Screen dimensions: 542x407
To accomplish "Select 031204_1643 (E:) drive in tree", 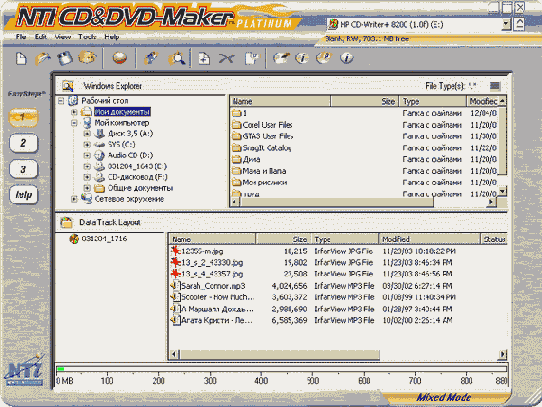I will tap(137, 166).
